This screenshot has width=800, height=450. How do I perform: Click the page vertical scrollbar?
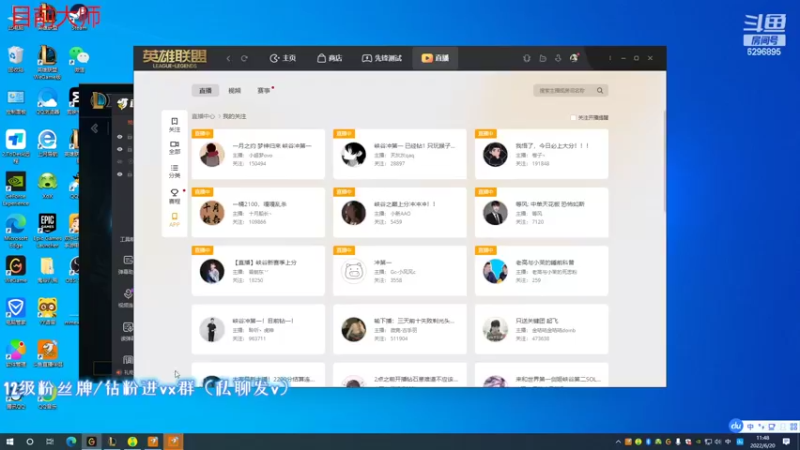point(664,161)
